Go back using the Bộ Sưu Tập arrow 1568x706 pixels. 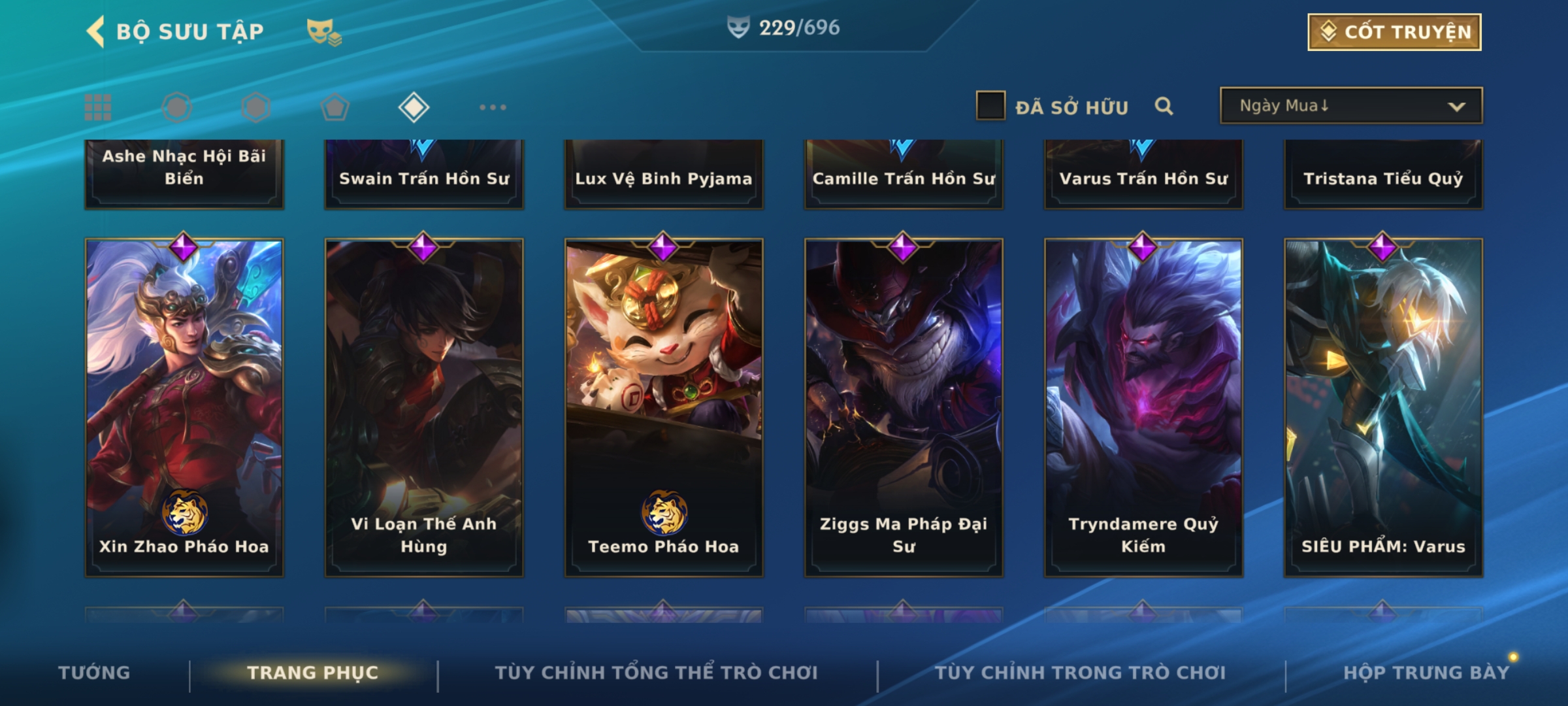95,31
